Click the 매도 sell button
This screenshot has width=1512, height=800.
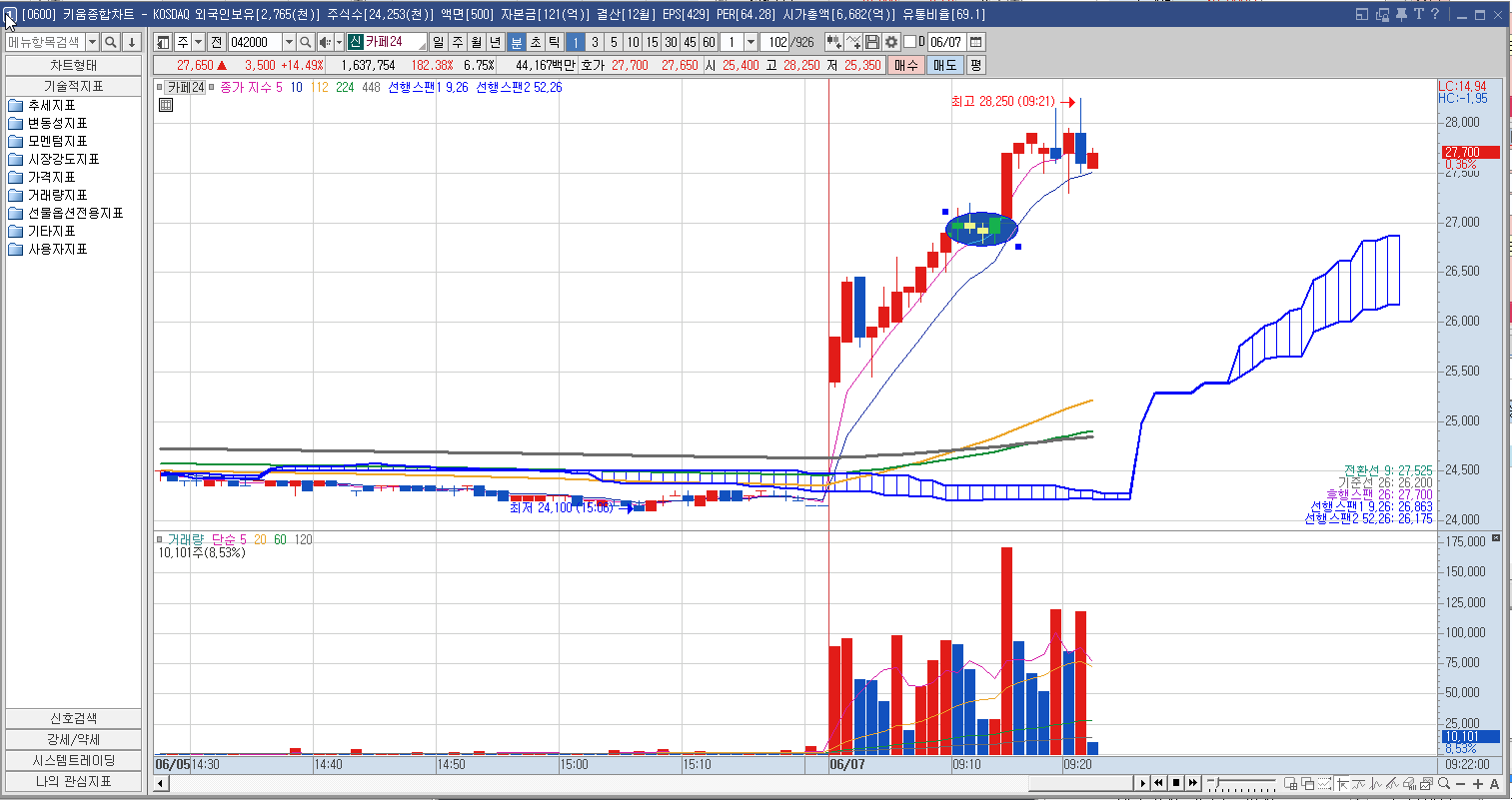coord(944,65)
